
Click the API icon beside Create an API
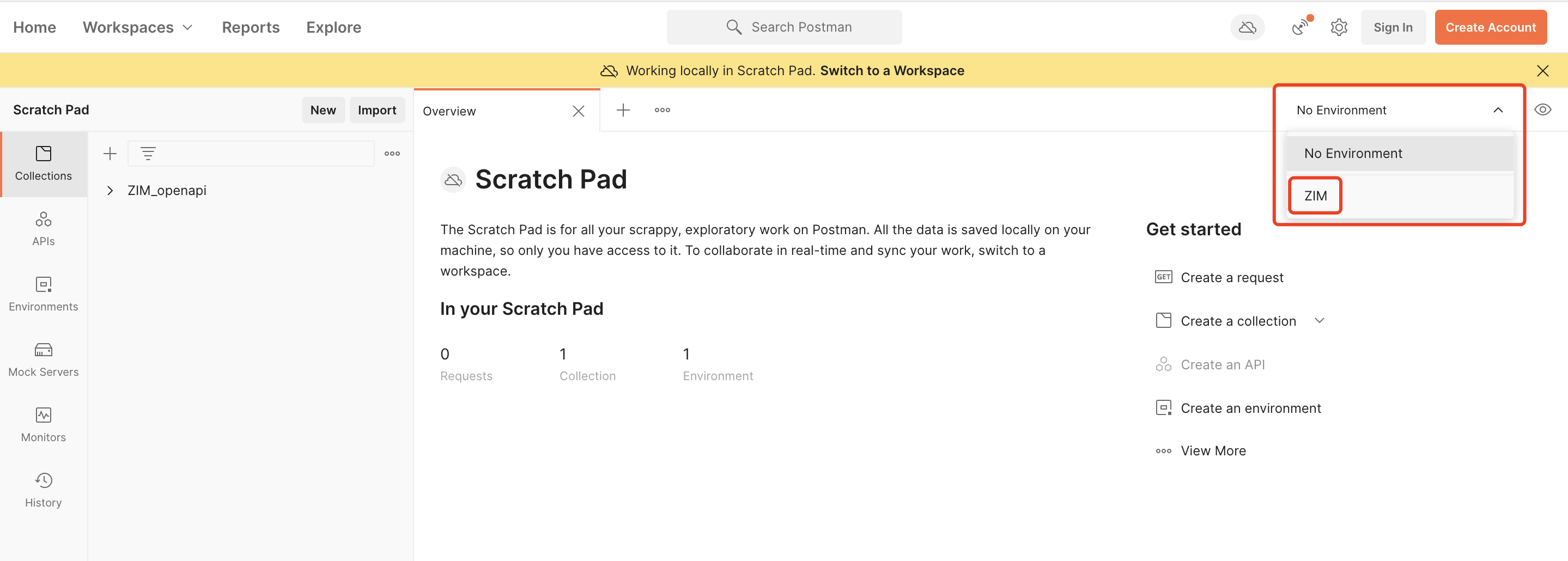click(1163, 364)
